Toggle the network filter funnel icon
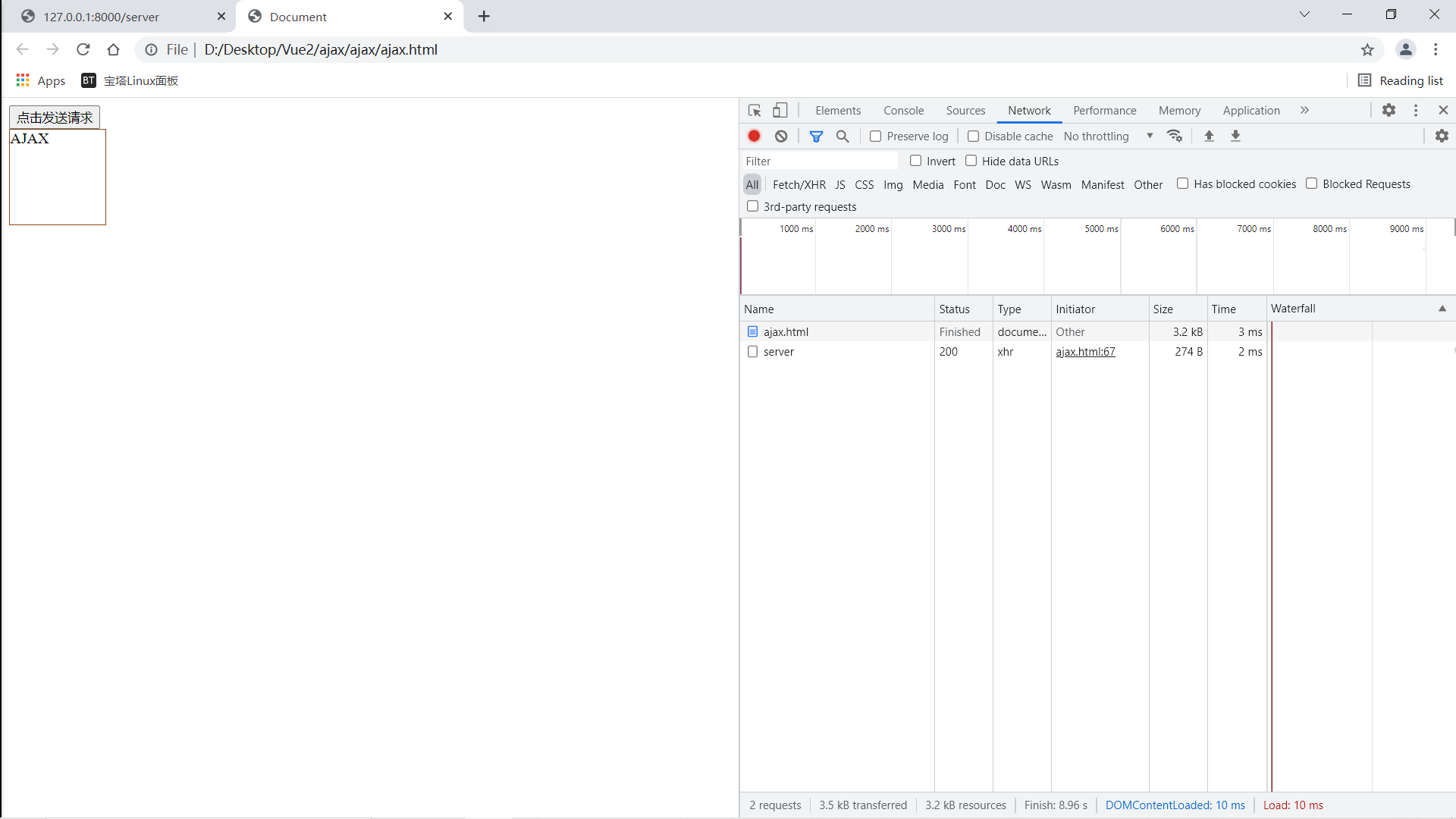This screenshot has height=819, width=1456. (816, 136)
